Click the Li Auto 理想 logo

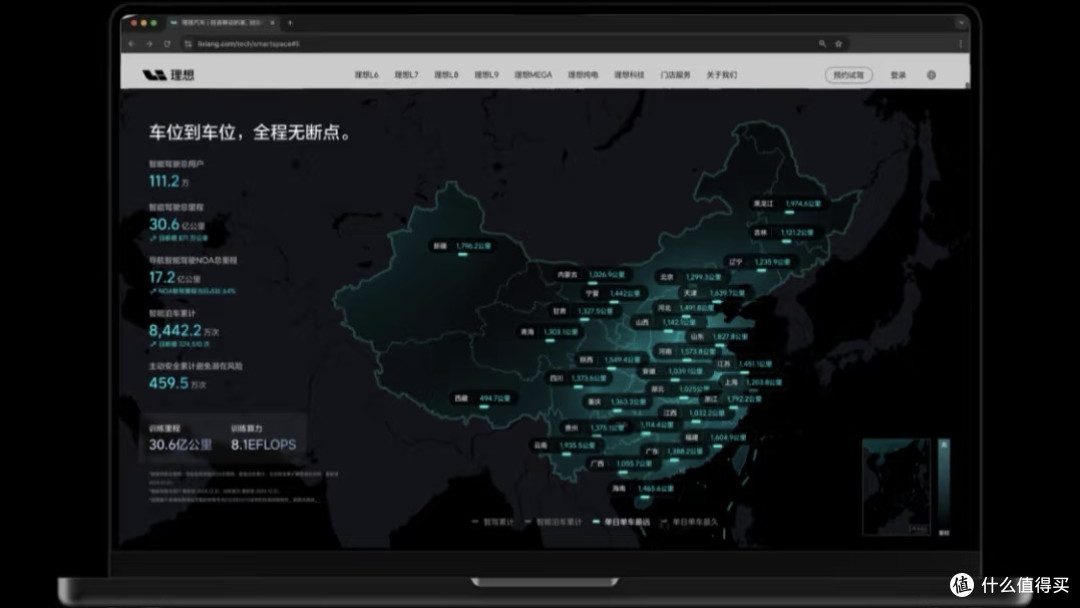169,74
